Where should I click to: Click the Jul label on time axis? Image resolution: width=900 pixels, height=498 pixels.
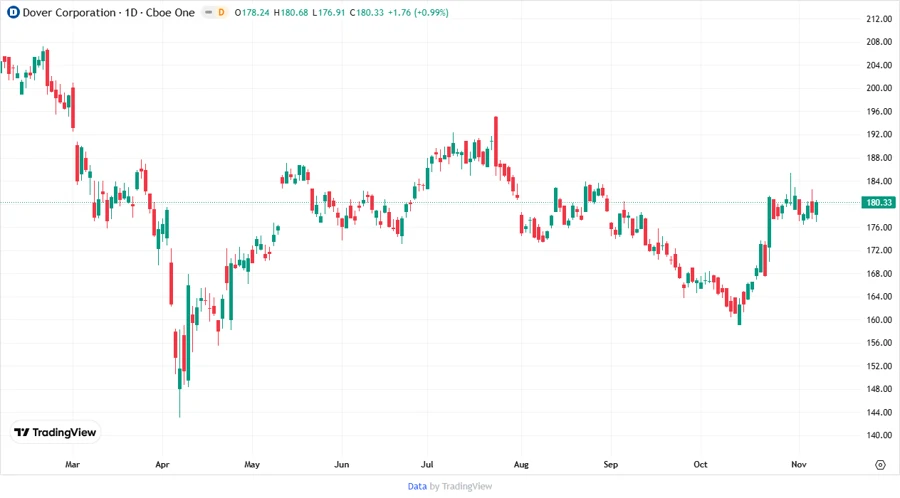tap(426, 464)
